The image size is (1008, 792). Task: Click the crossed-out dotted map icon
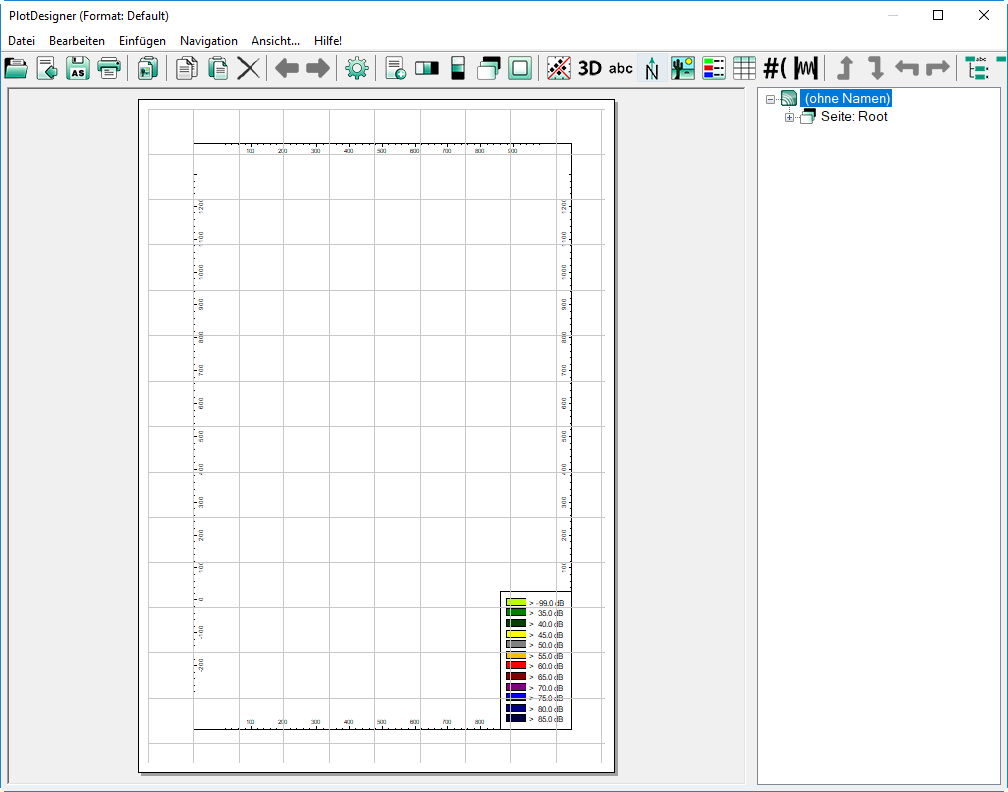point(559,68)
